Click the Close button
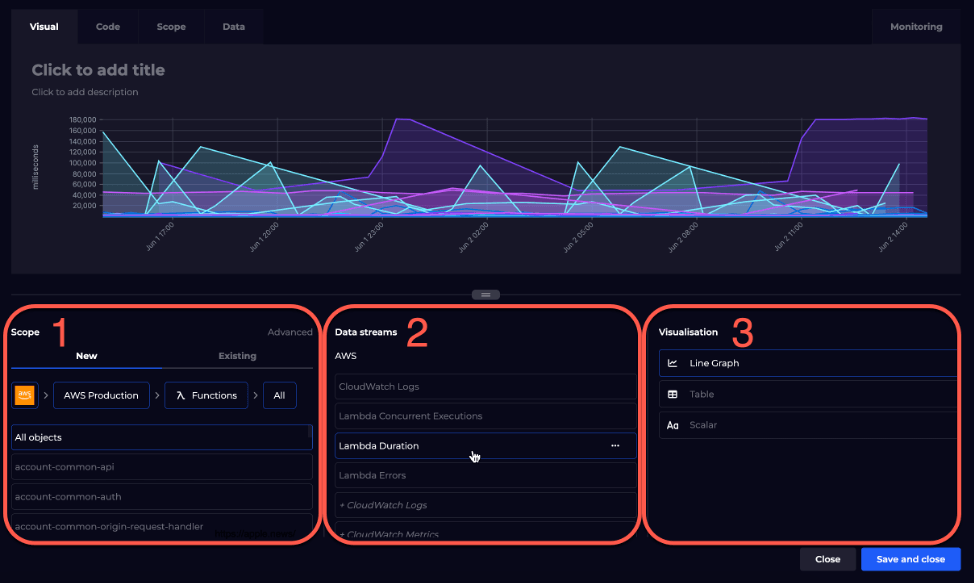 (827, 559)
